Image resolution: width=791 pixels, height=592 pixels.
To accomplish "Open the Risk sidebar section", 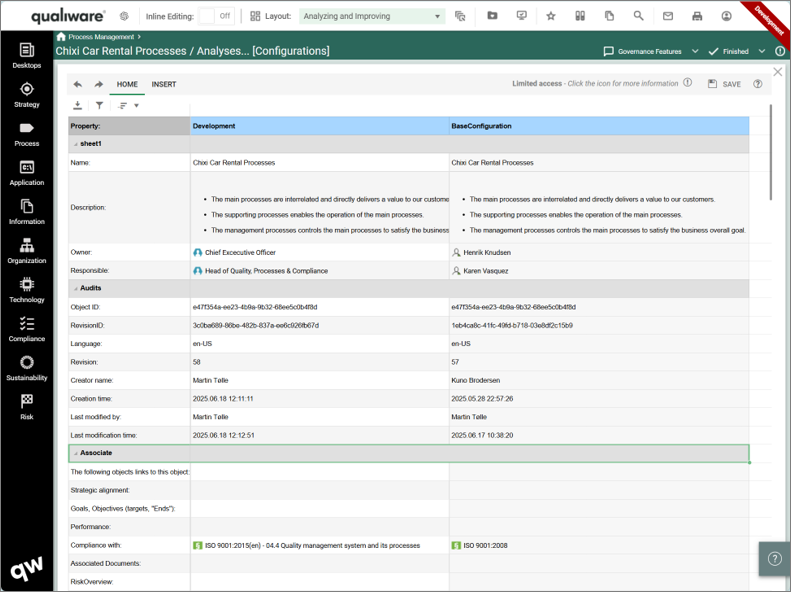I will tap(27, 407).
